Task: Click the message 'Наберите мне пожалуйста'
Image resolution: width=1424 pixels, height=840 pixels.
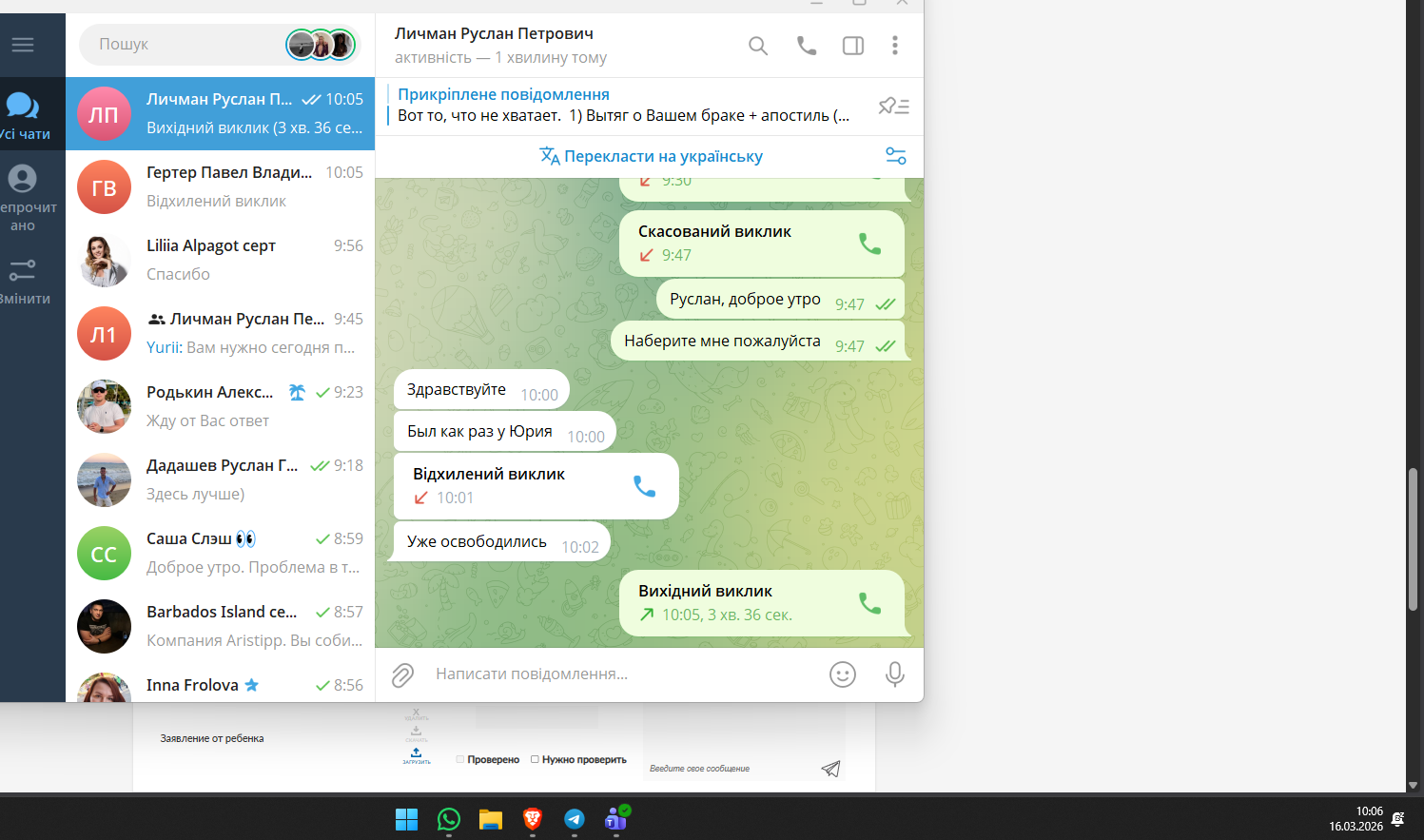Action: [758, 342]
